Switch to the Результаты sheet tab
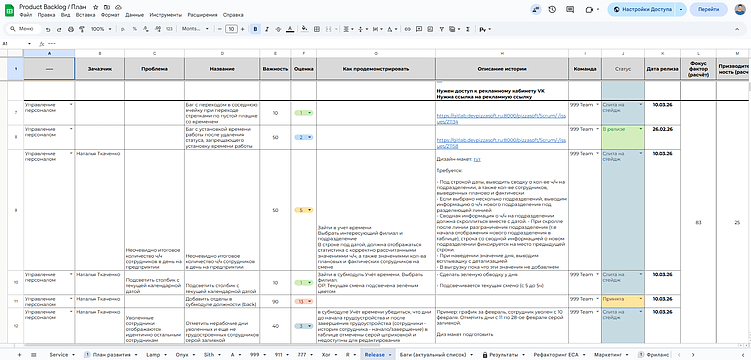Viewport: 751px width, 360px height. (504, 355)
